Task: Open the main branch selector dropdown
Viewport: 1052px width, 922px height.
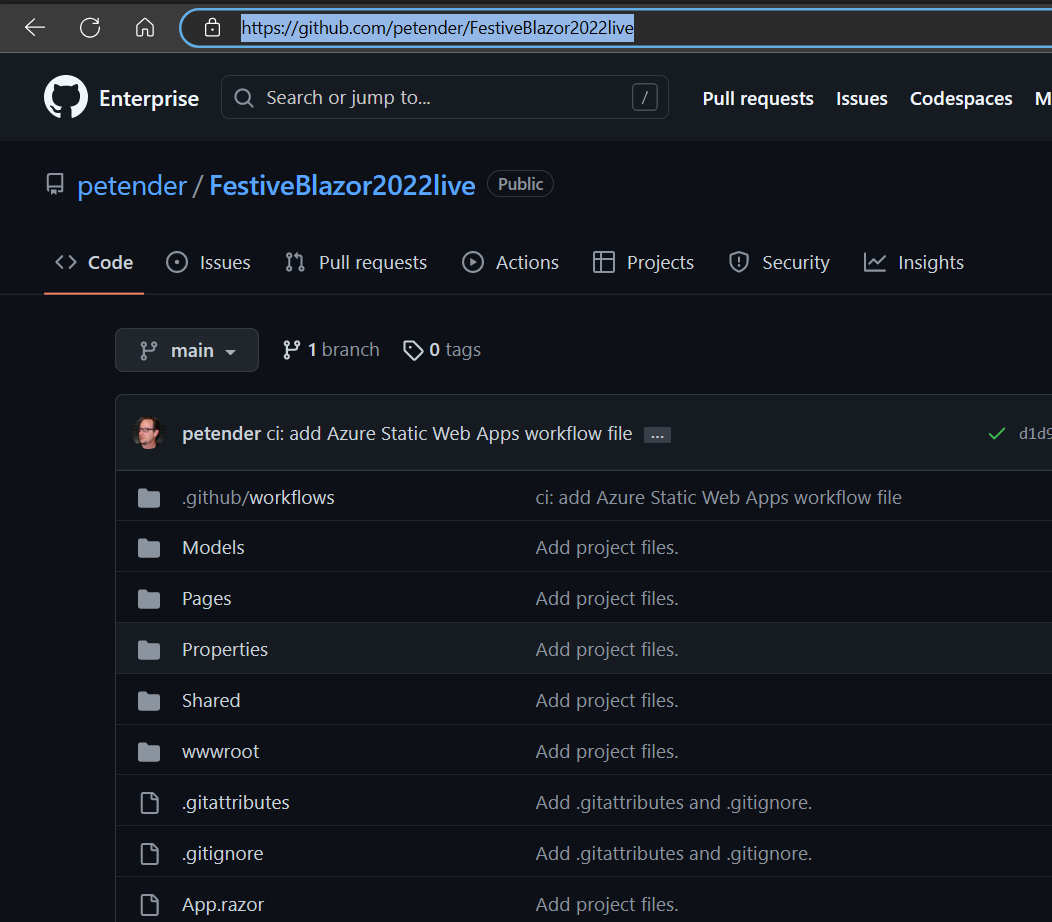Action: click(186, 350)
